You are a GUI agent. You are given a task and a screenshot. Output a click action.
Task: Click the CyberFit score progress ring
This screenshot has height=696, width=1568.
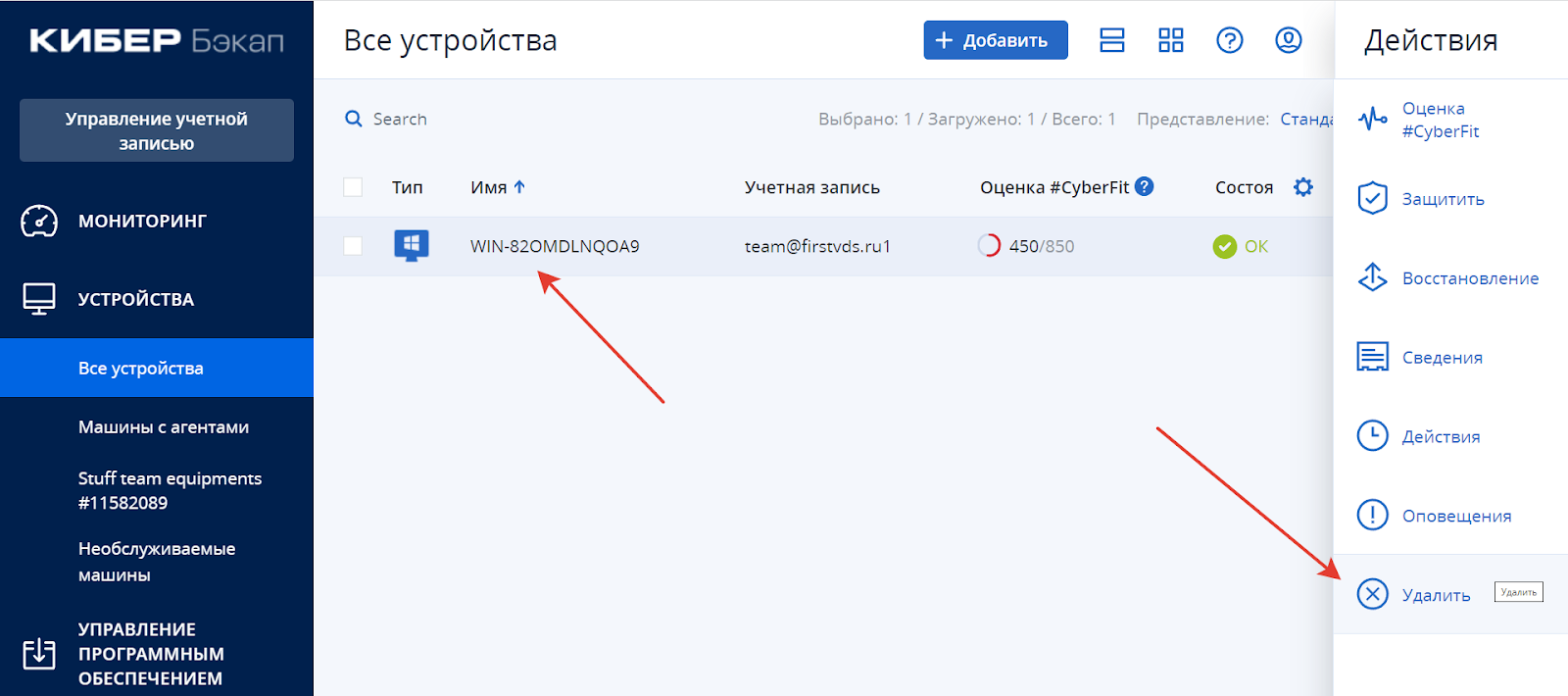point(989,245)
